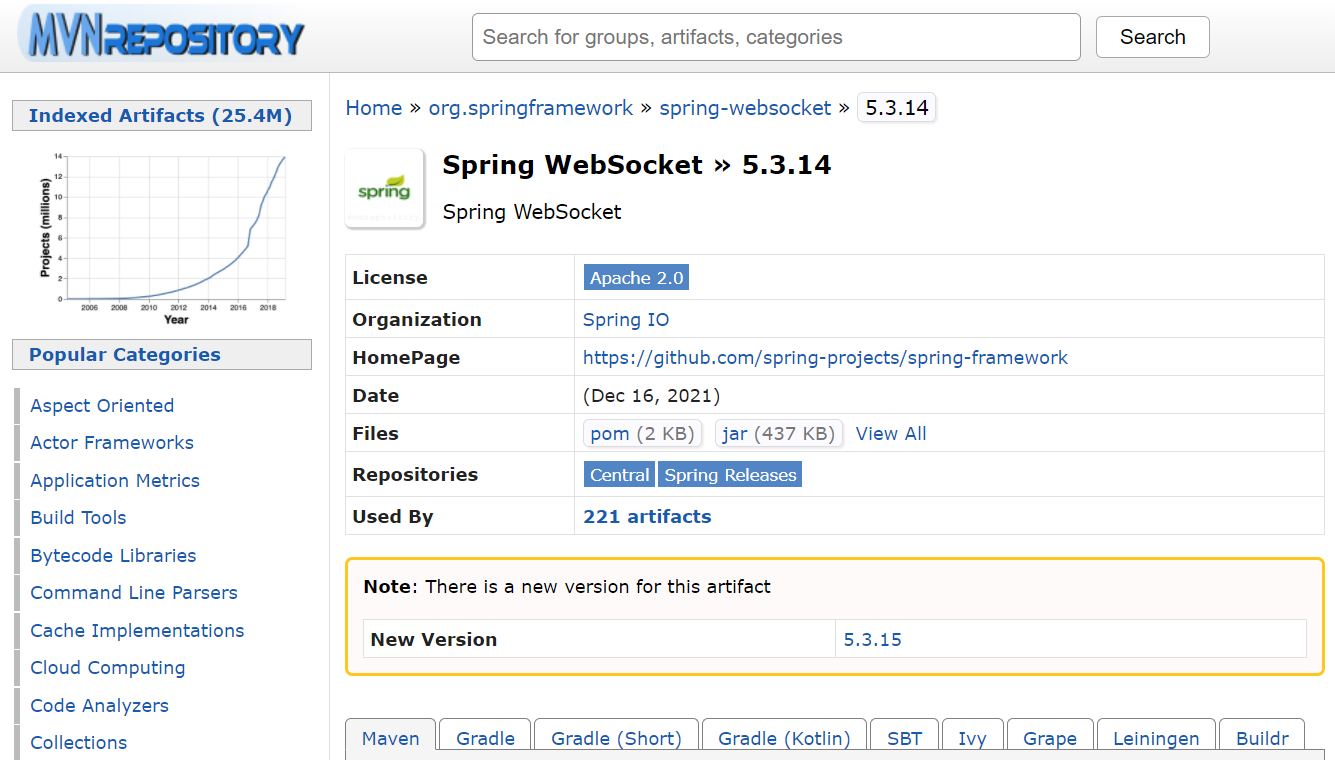Click the Spring Releases repository tag
This screenshot has height=760, width=1335.
[x=730, y=475]
